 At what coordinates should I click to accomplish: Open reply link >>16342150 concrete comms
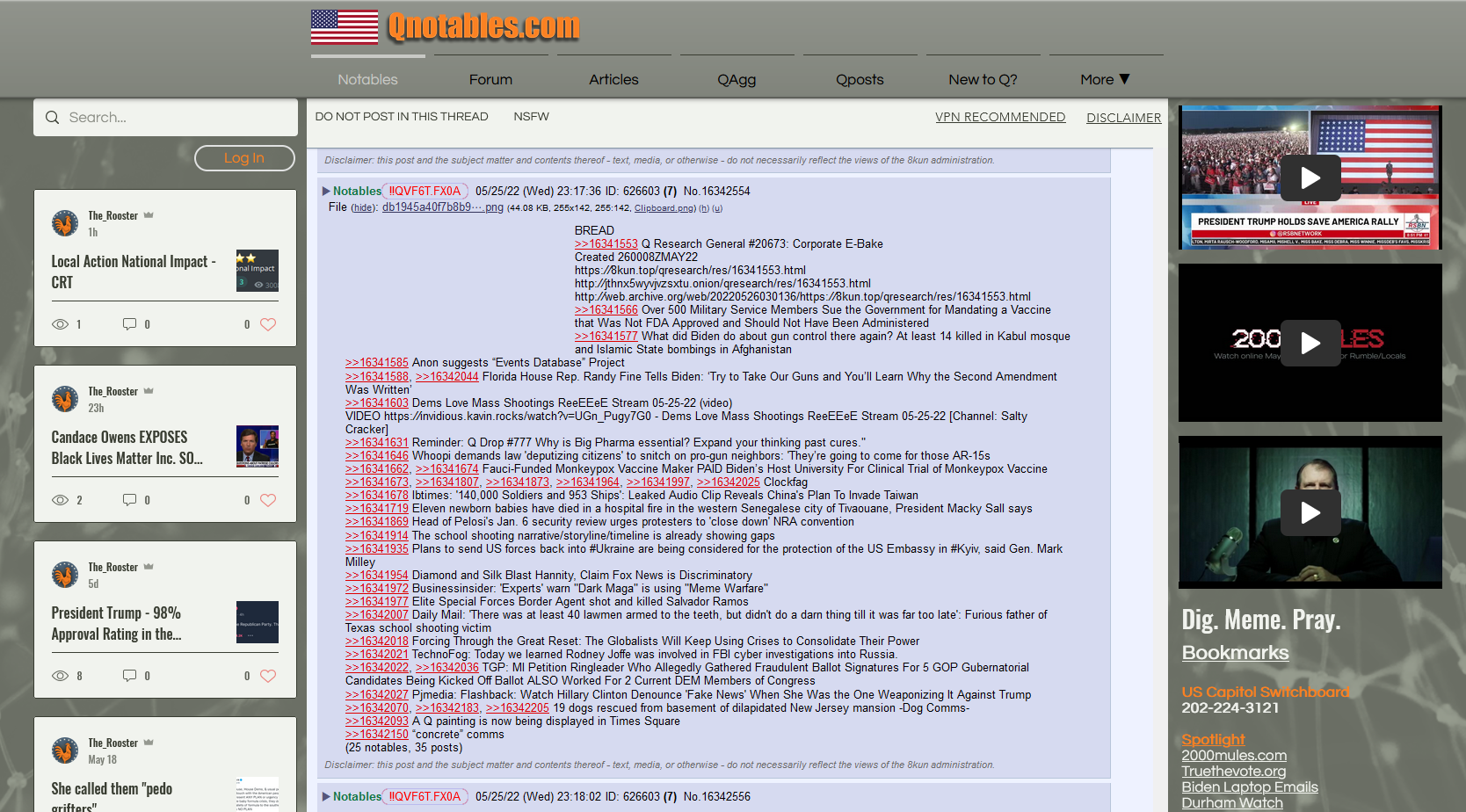pos(377,735)
